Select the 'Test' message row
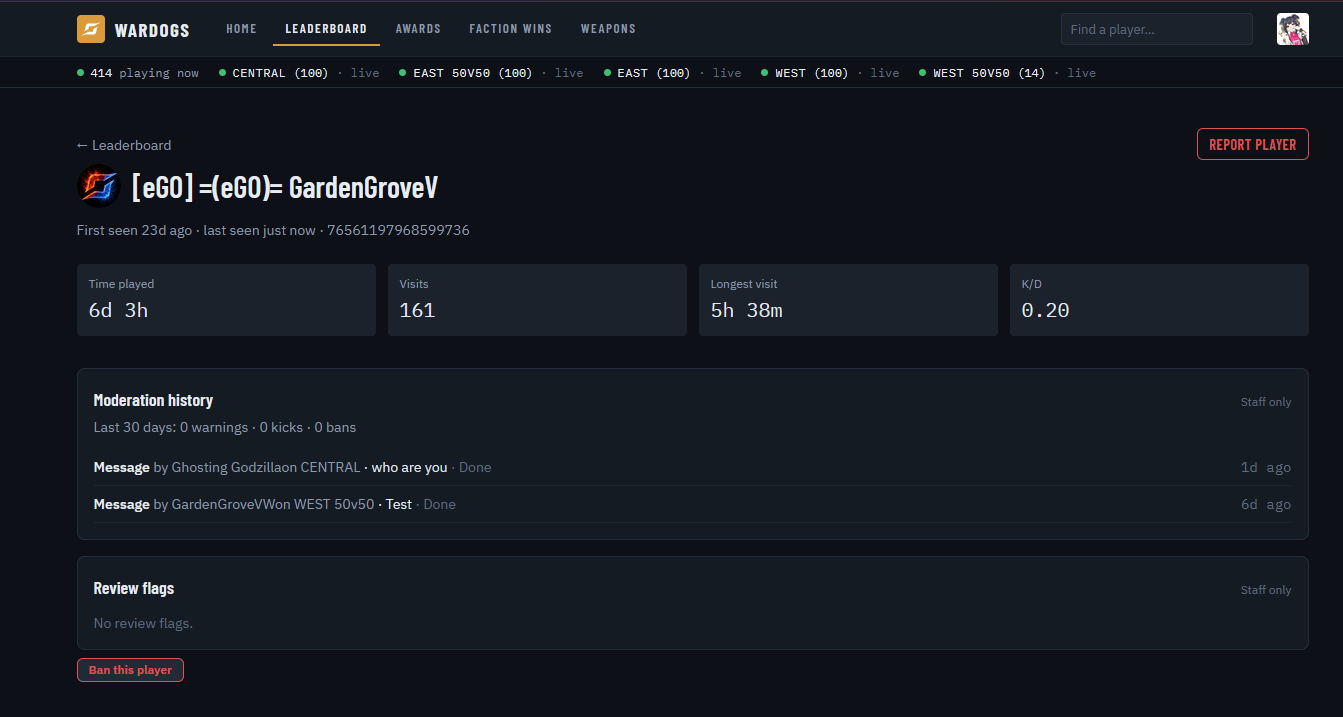 692,504
